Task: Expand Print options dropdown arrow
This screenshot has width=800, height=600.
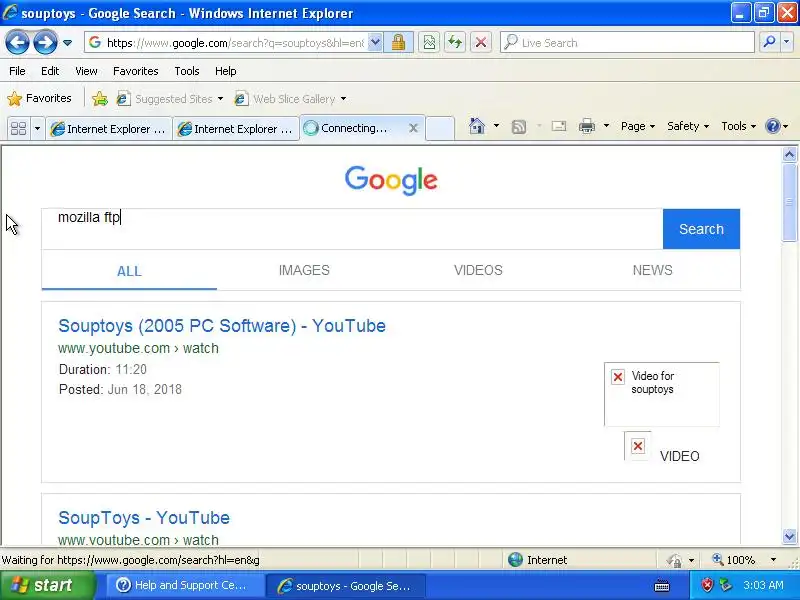Action: click(x=606, y=126)
